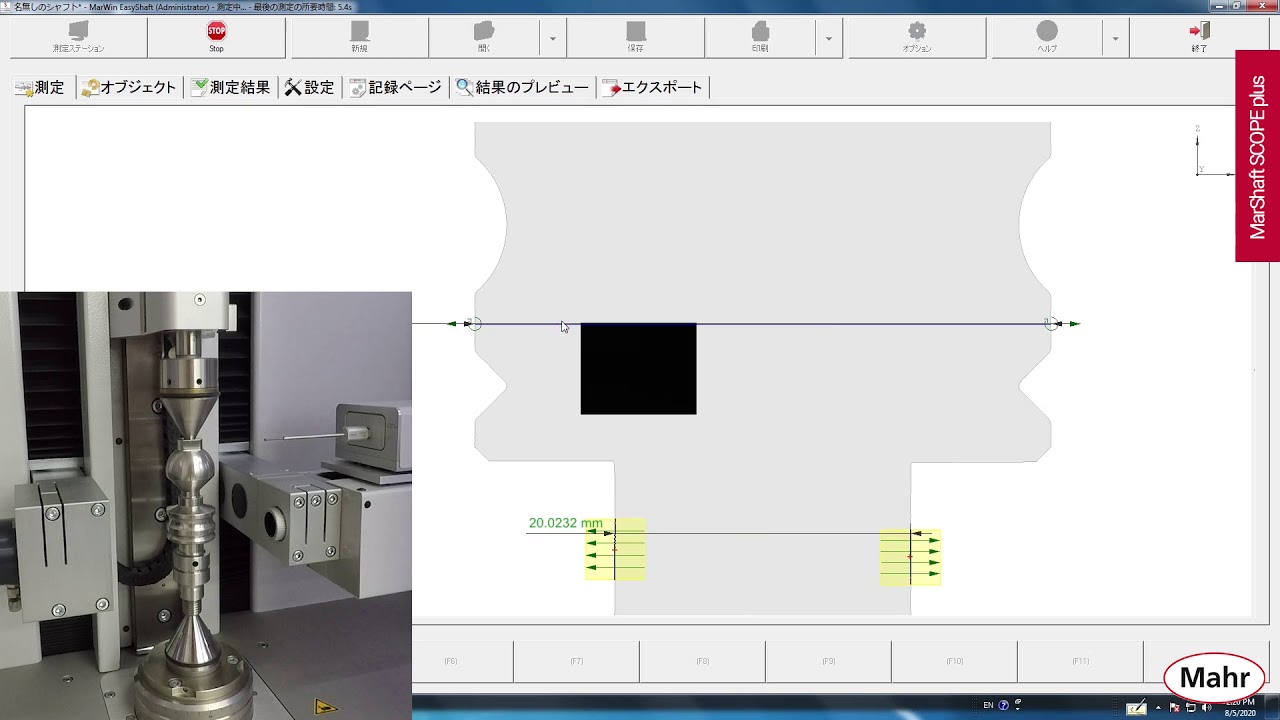Click the (F7) function key button
1280x720 pixels.
pyautogui.click(x=576, y=661)
